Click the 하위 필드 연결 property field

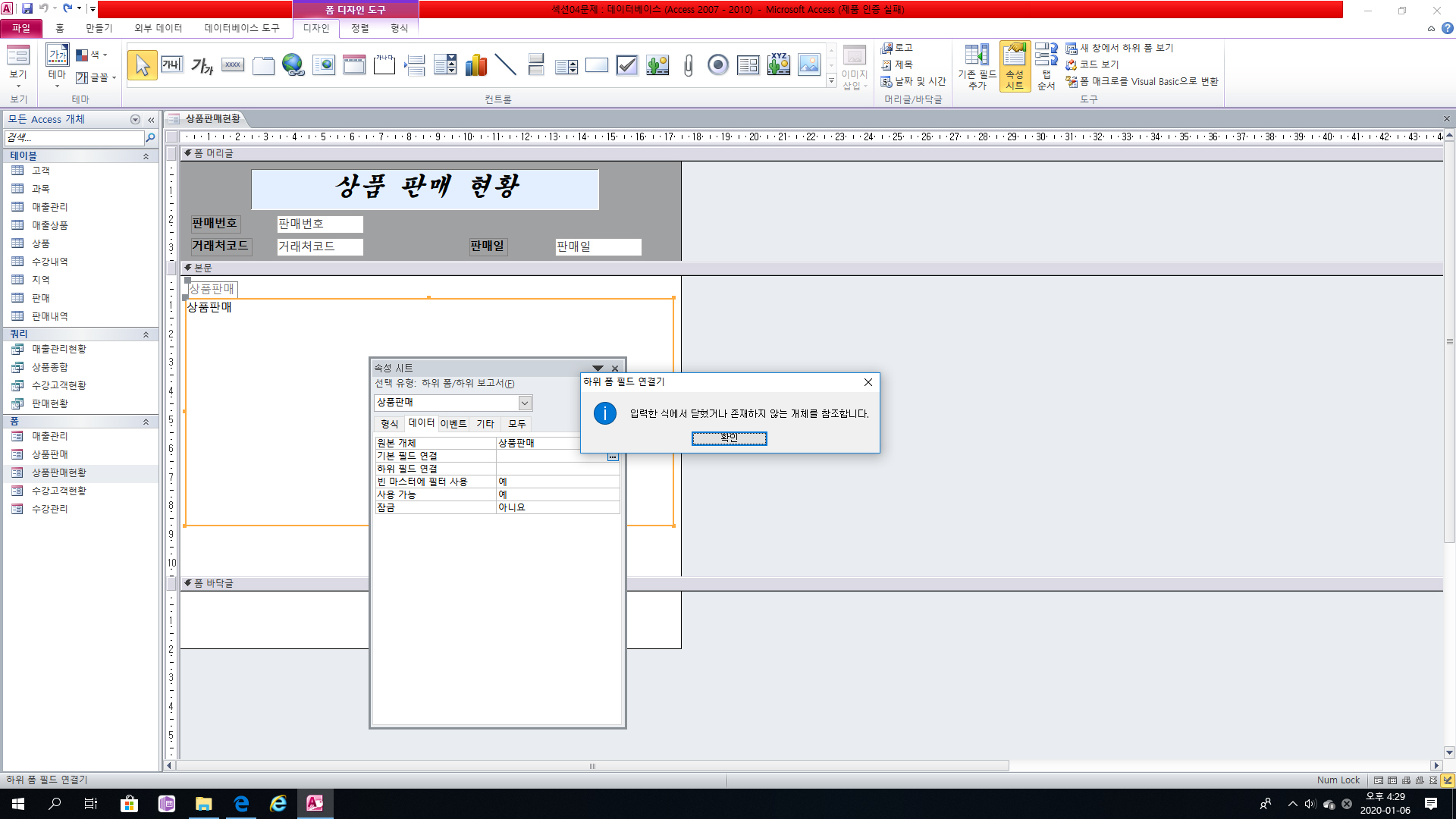tap(557, 469)
